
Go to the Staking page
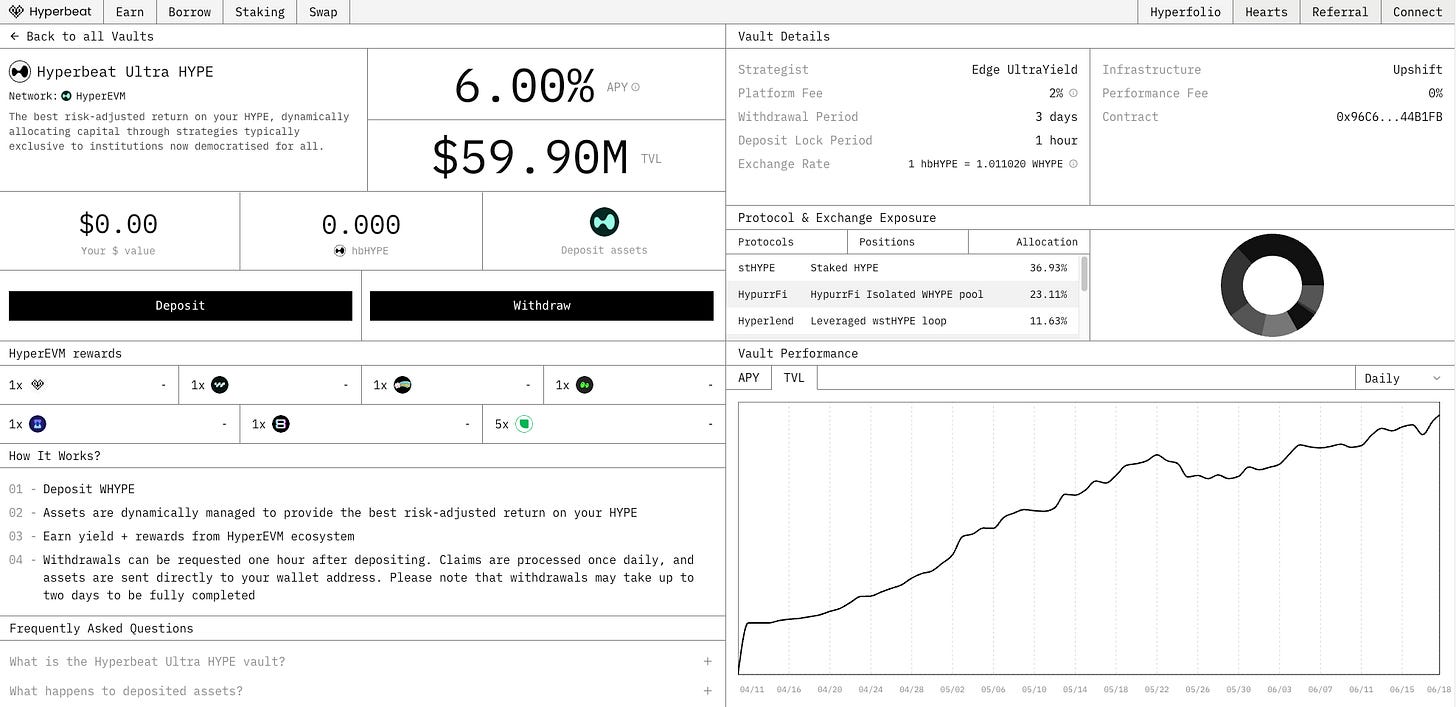260,12
